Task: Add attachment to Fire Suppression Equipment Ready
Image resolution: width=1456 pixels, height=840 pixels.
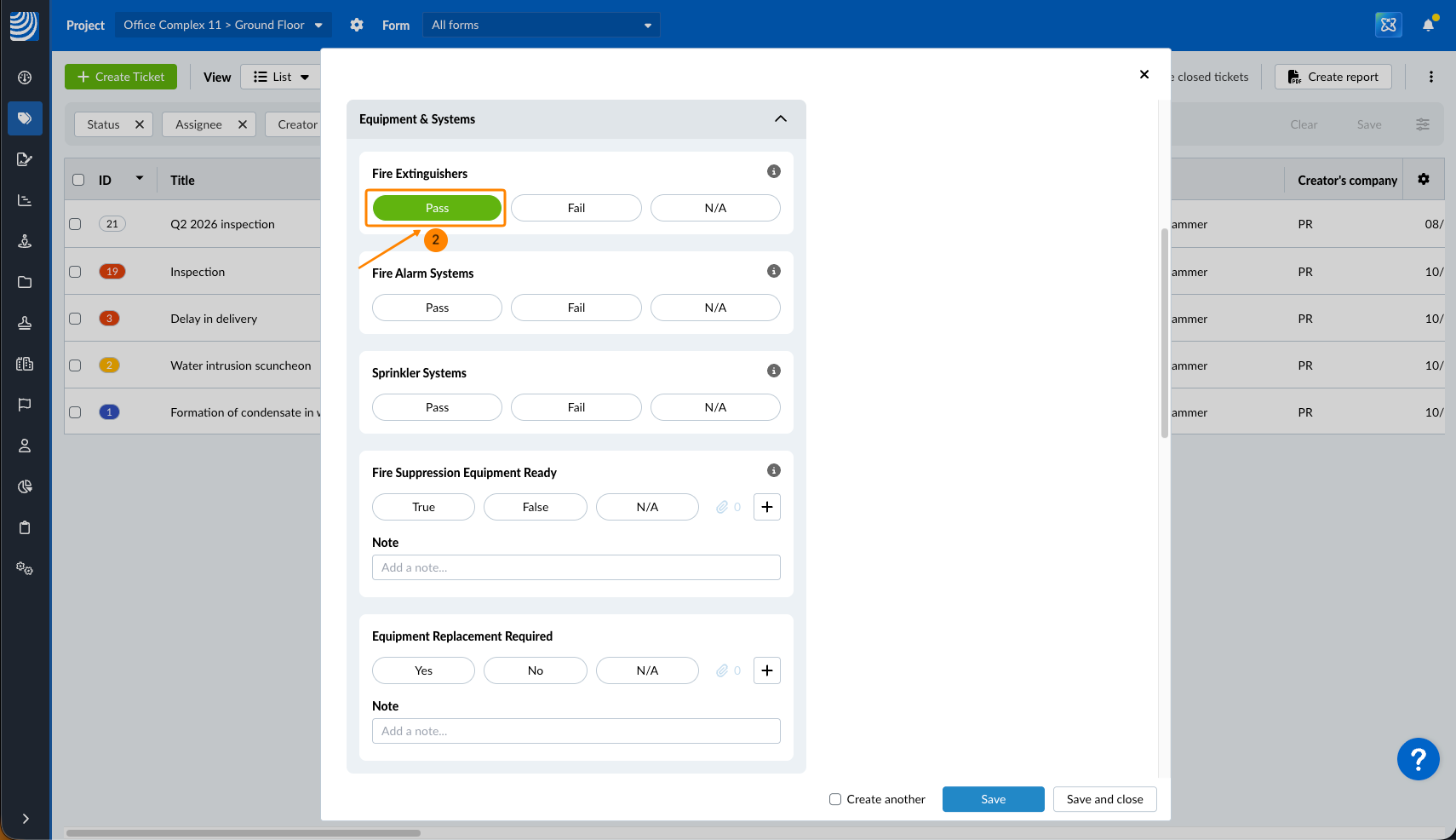Action: coord(766,507)
